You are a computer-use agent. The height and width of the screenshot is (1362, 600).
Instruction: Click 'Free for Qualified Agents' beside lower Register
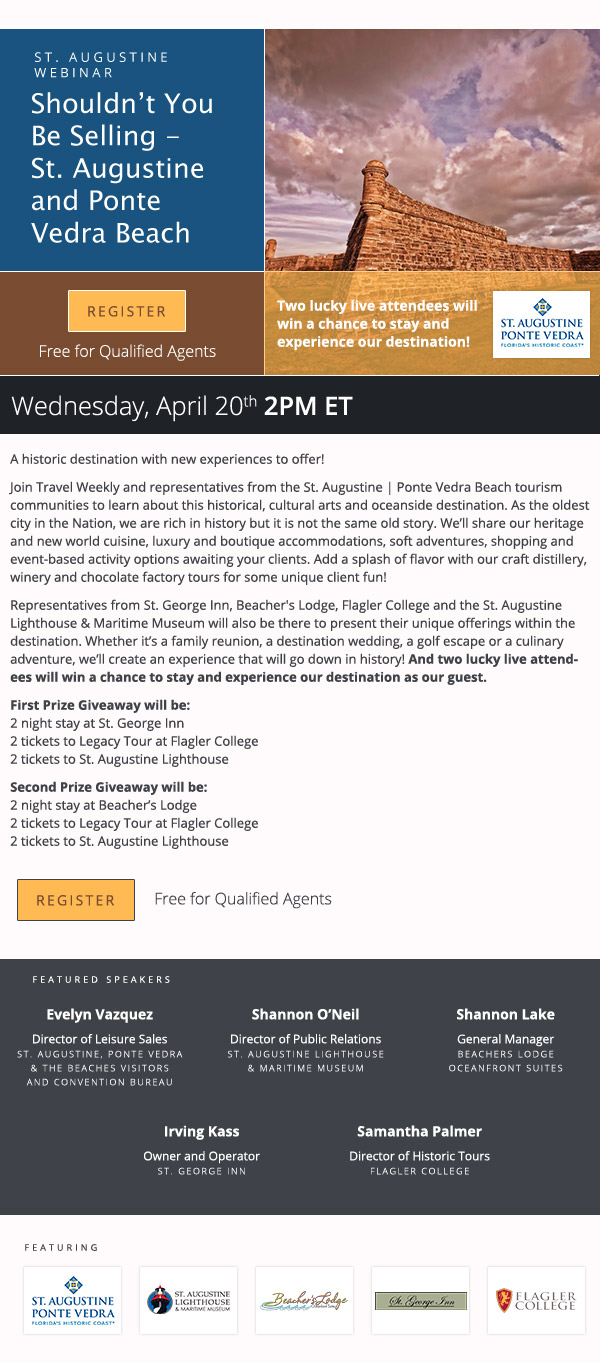click(243, 899)
